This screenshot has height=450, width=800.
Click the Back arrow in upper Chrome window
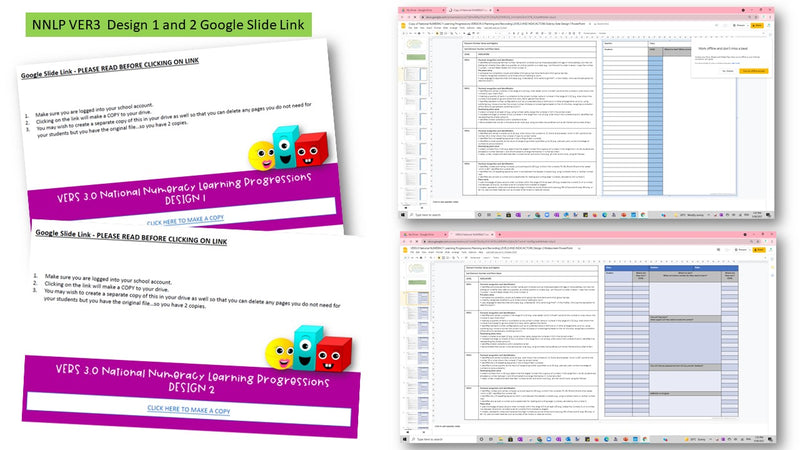coord(402,17)
